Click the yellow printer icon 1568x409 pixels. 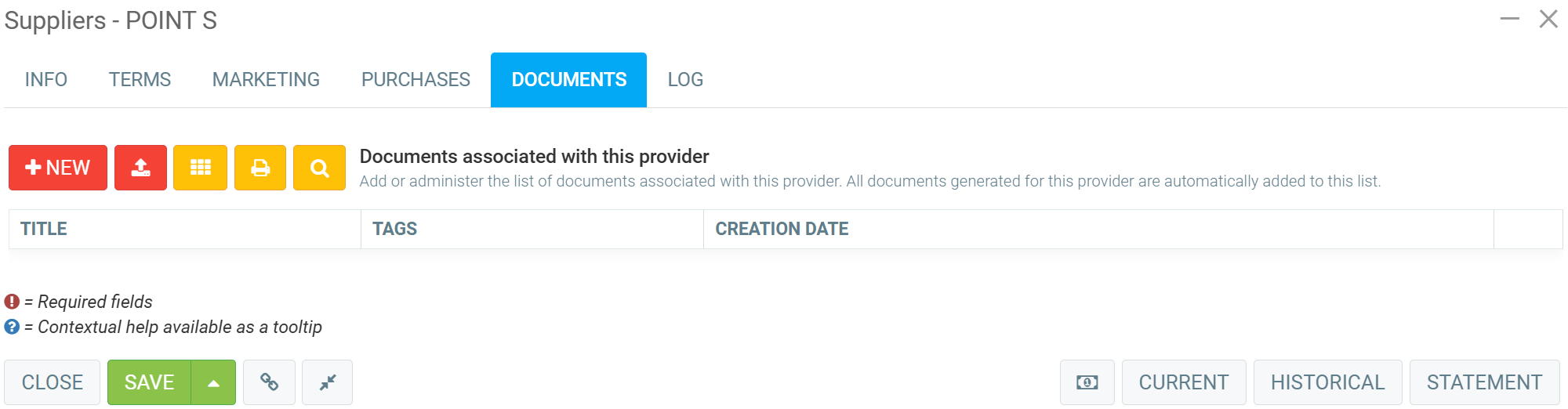coord(260,168)
